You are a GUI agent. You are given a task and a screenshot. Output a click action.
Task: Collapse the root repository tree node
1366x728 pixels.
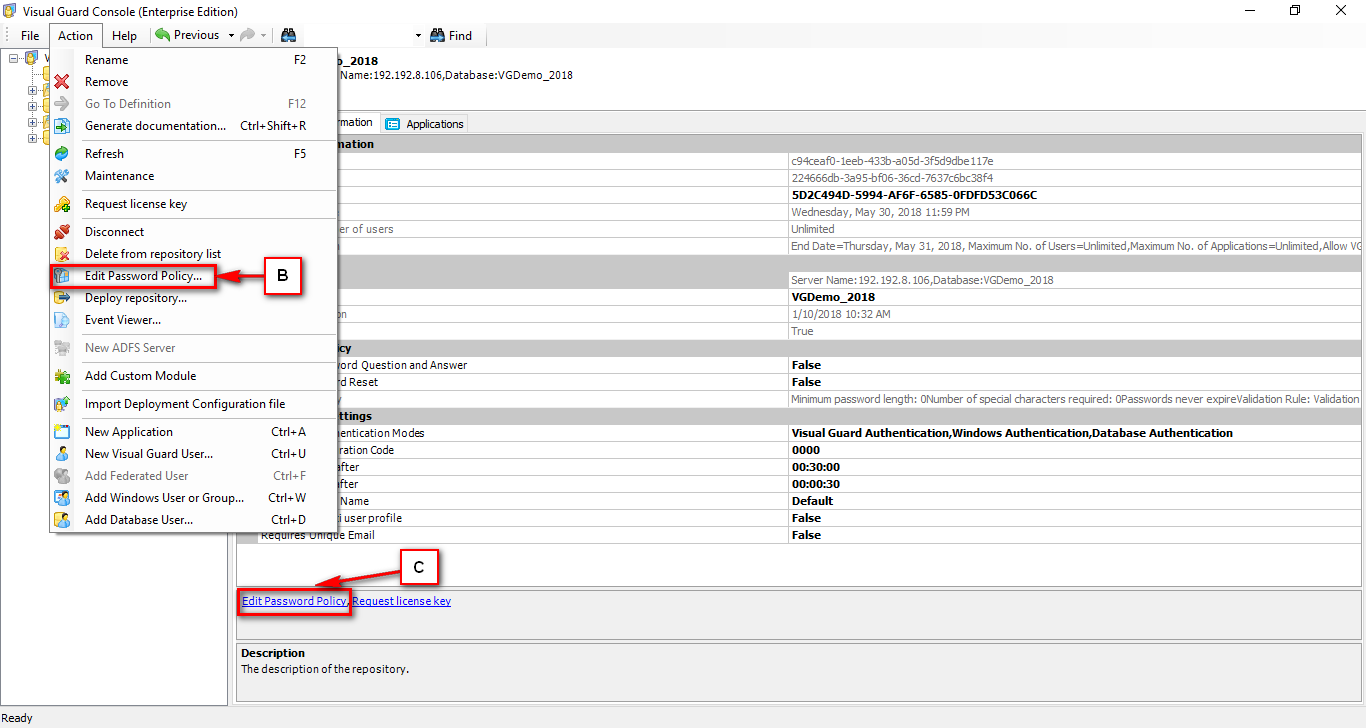click(x=13, y=58)
